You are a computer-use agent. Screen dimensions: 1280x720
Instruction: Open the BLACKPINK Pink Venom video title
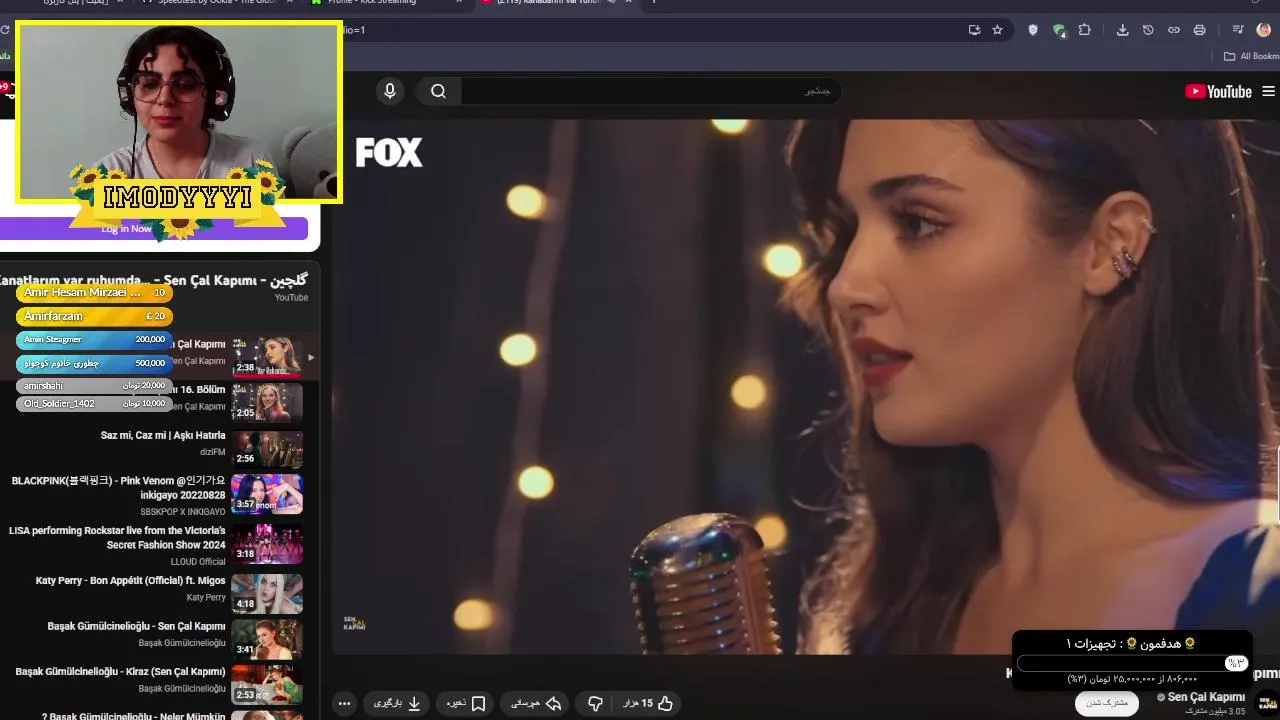[118, 487]
